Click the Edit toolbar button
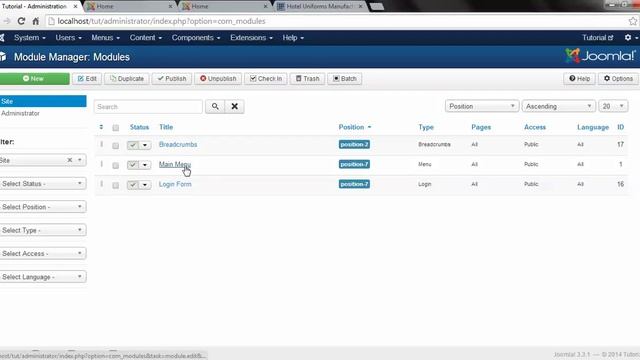640x360 pixels. click(87, 78)
